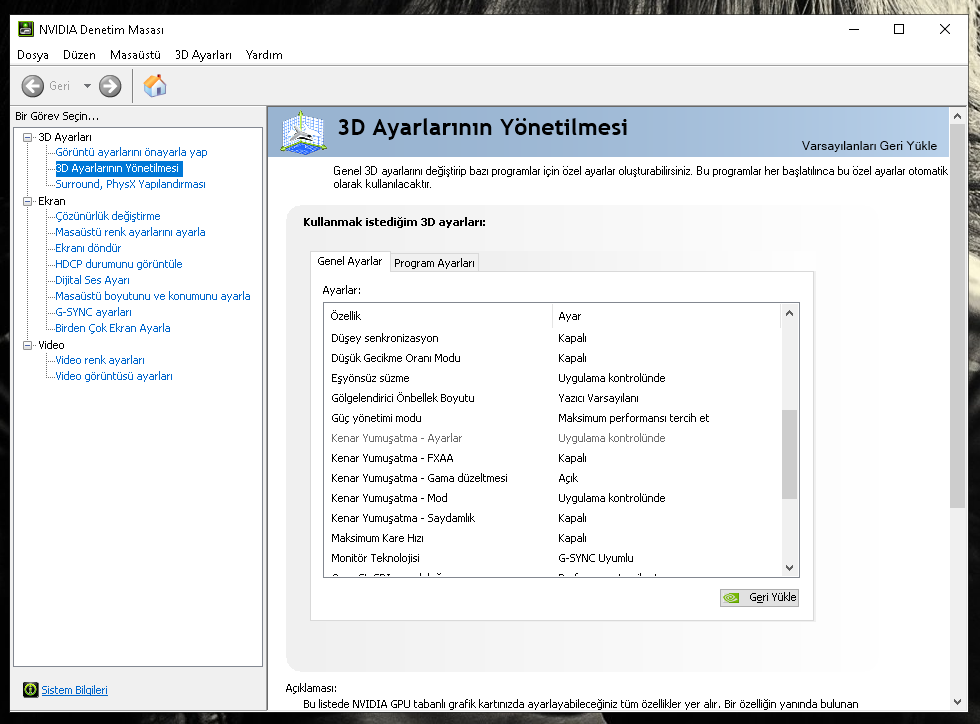
Task: Open the 3D Ayarları menu
Action: click(x=203, y=55)
